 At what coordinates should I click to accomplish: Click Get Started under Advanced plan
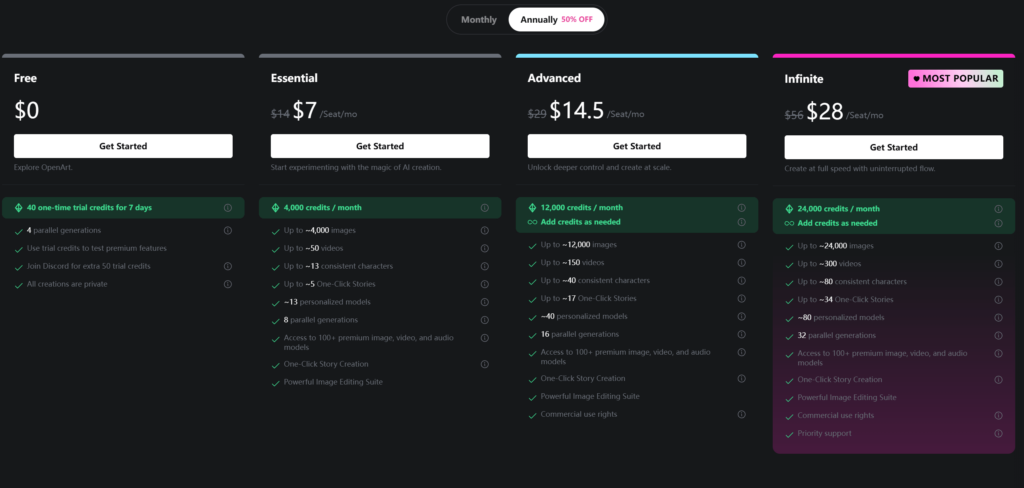[637, 146]
